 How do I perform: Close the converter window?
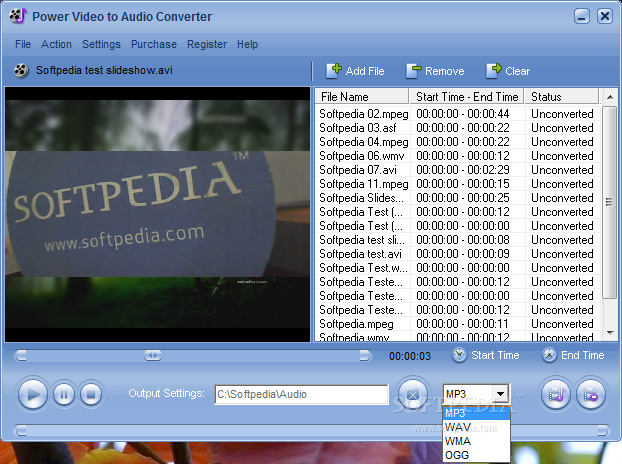(605, 16)
